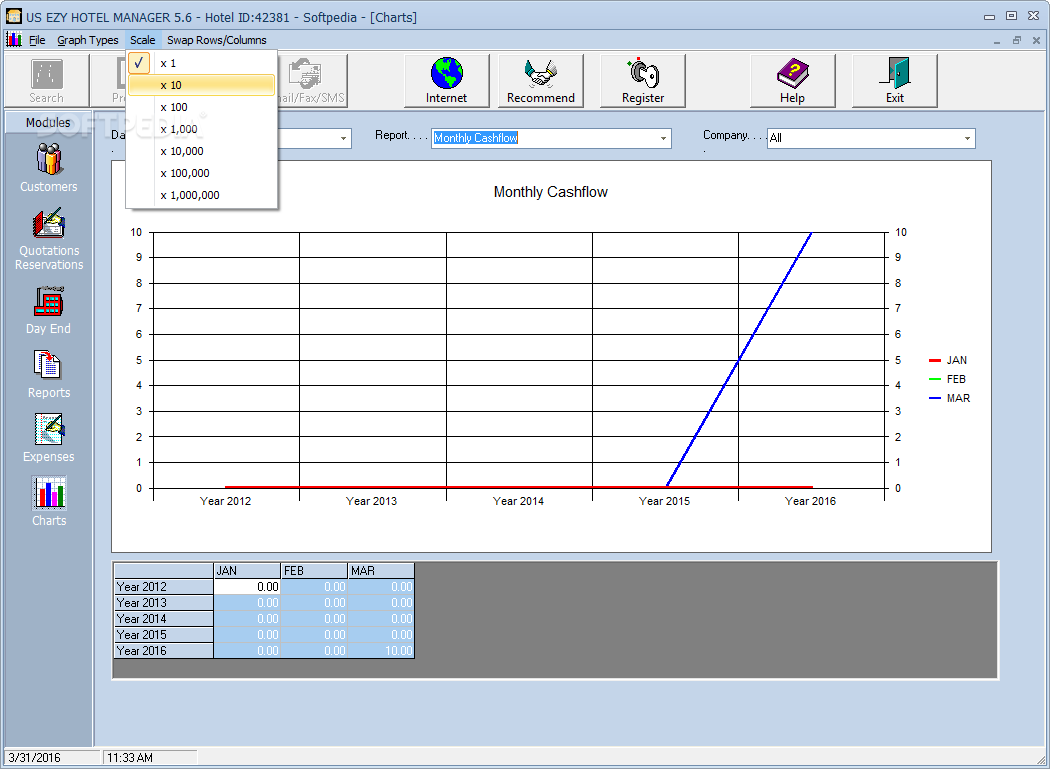
Task: Click the MAR column header
Action: (381, 571)
